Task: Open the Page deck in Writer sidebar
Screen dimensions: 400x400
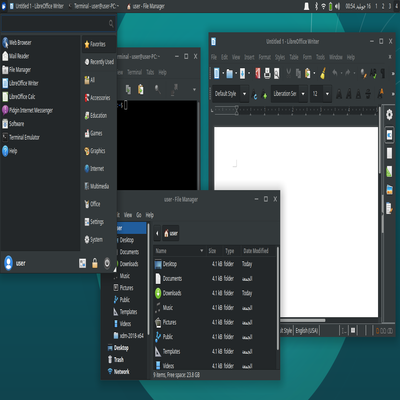Action: click(389, 153)
